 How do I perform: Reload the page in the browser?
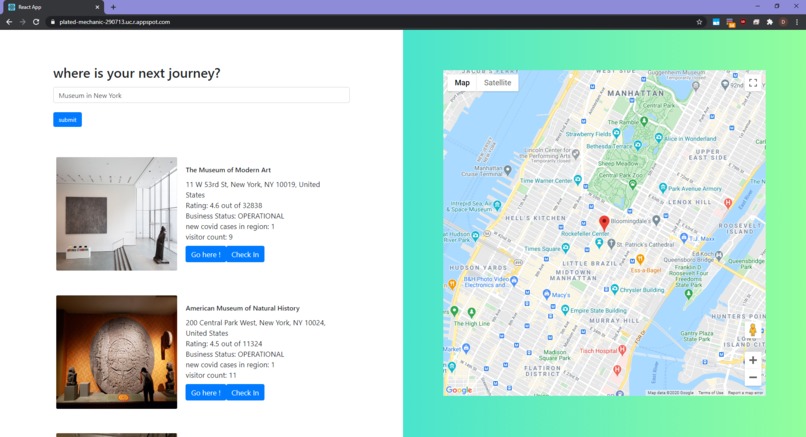click(36, 22)
